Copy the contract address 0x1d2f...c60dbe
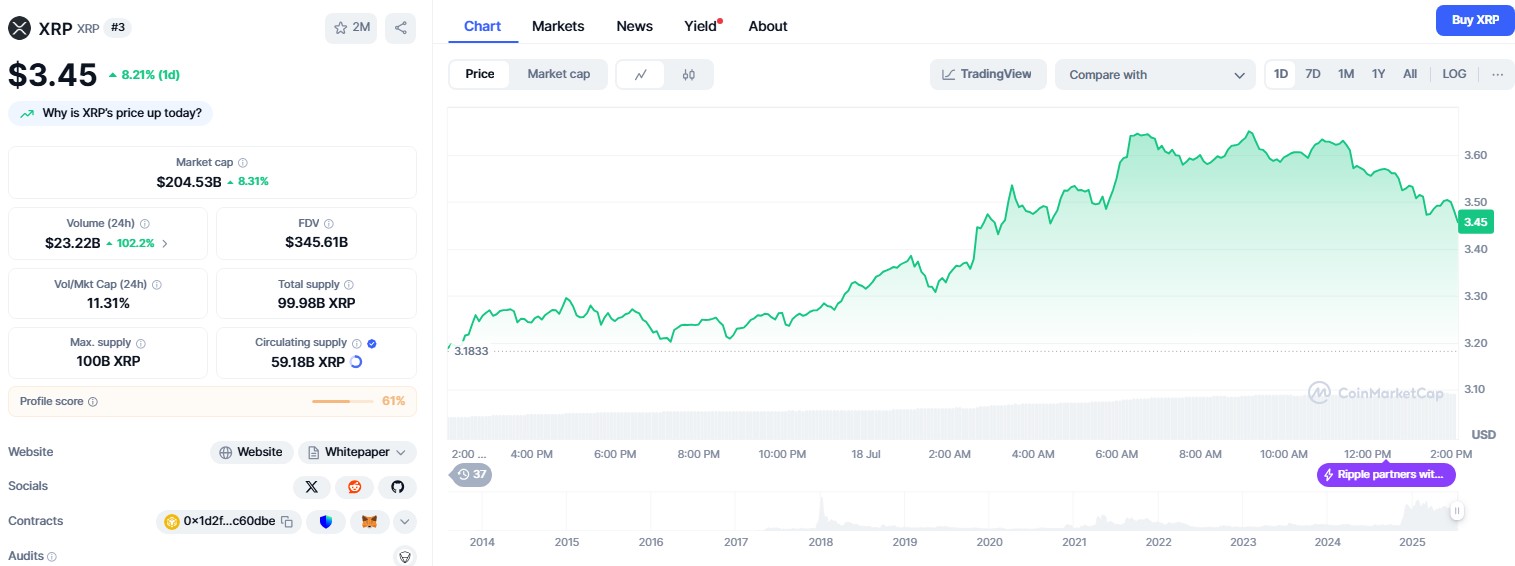This screenshot has width=1515, height=566. [x=286, y=521]
